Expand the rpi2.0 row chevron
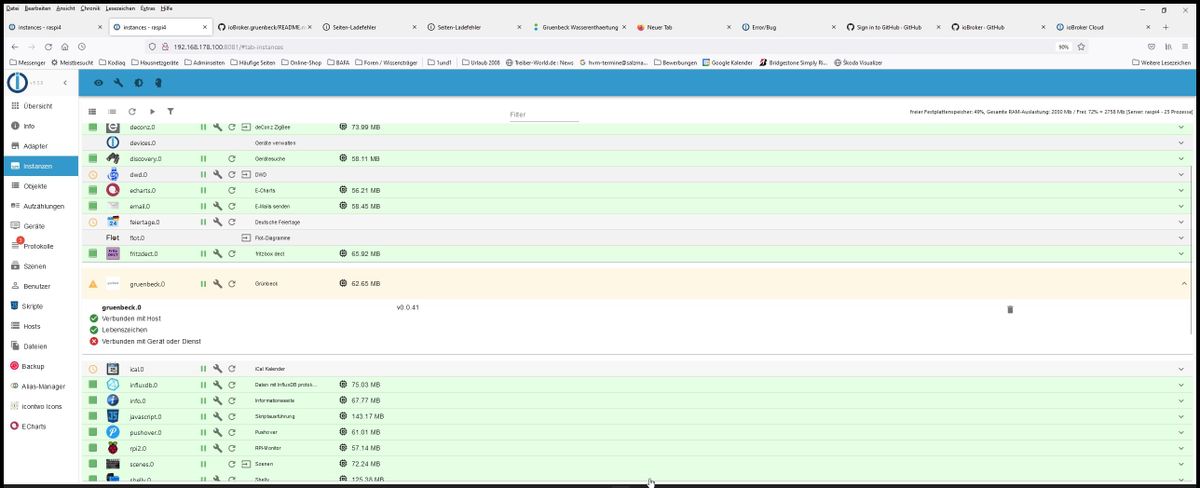The image size is (1200, 488). click(1182, 448)
